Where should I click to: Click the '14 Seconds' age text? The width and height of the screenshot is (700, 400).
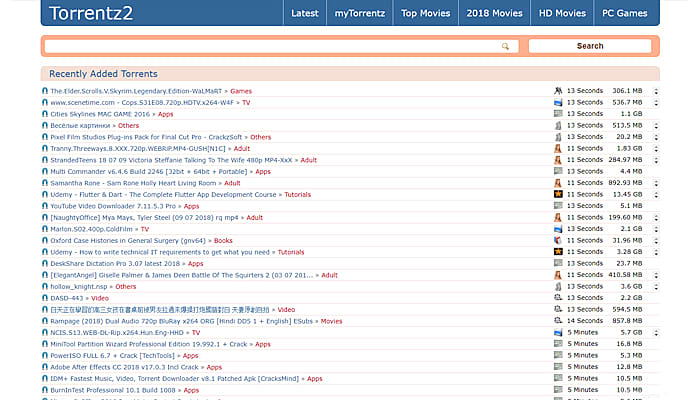[585, 321]
